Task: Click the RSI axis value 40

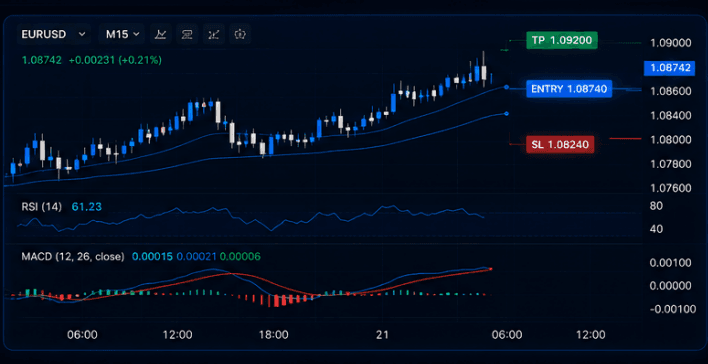Action: [656, 229]
